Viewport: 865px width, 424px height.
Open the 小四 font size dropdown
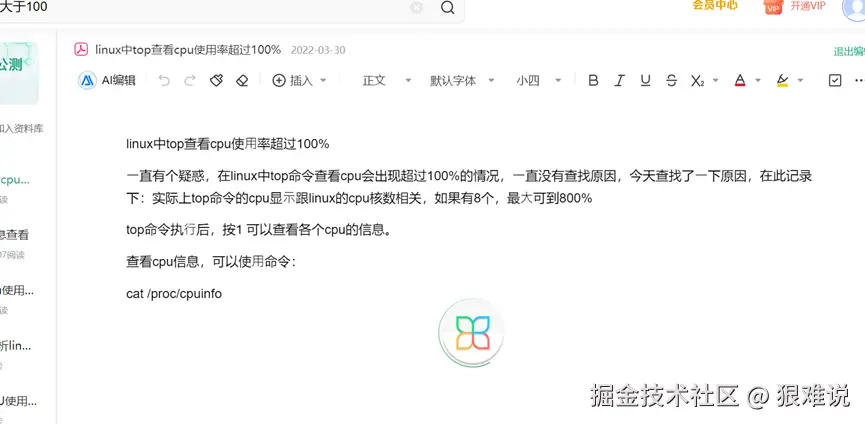(538, 80)
